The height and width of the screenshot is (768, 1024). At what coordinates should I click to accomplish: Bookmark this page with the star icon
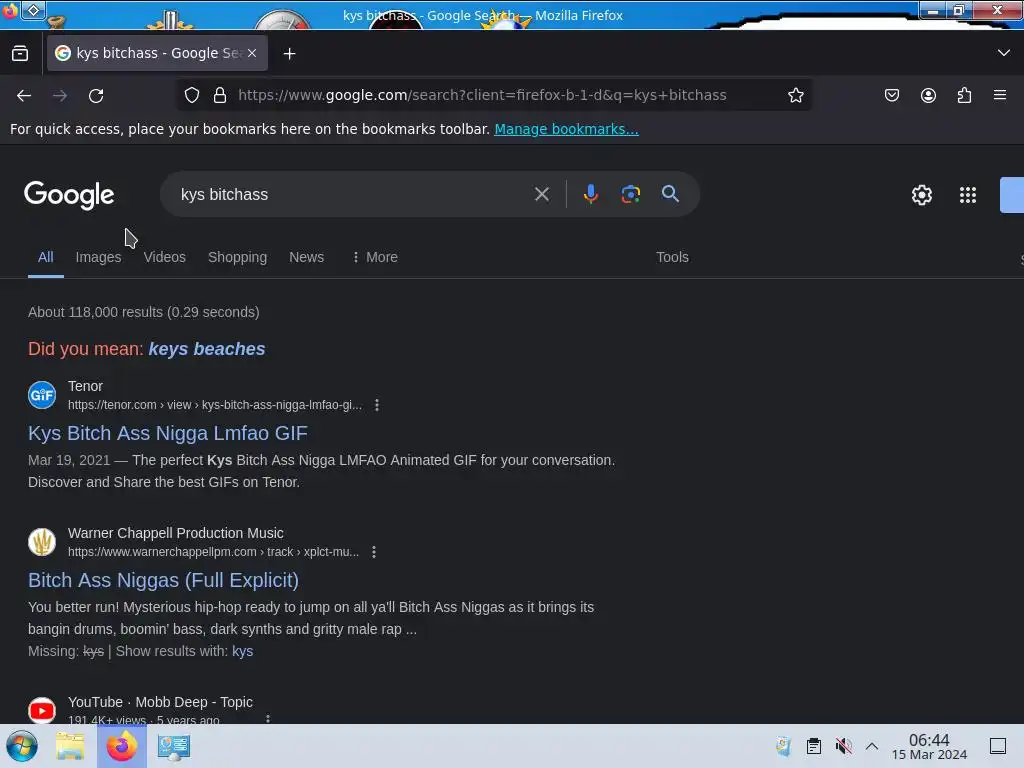tap(795, 95)
